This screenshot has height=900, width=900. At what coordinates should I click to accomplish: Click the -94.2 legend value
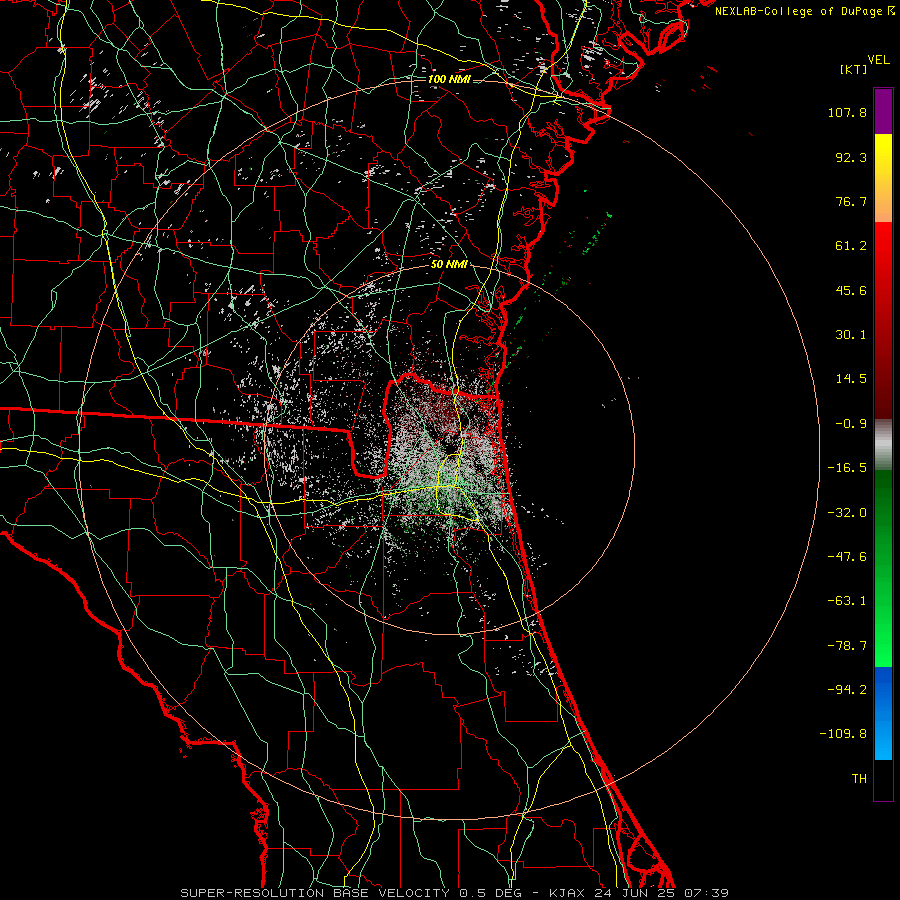(x=847, y=690)
